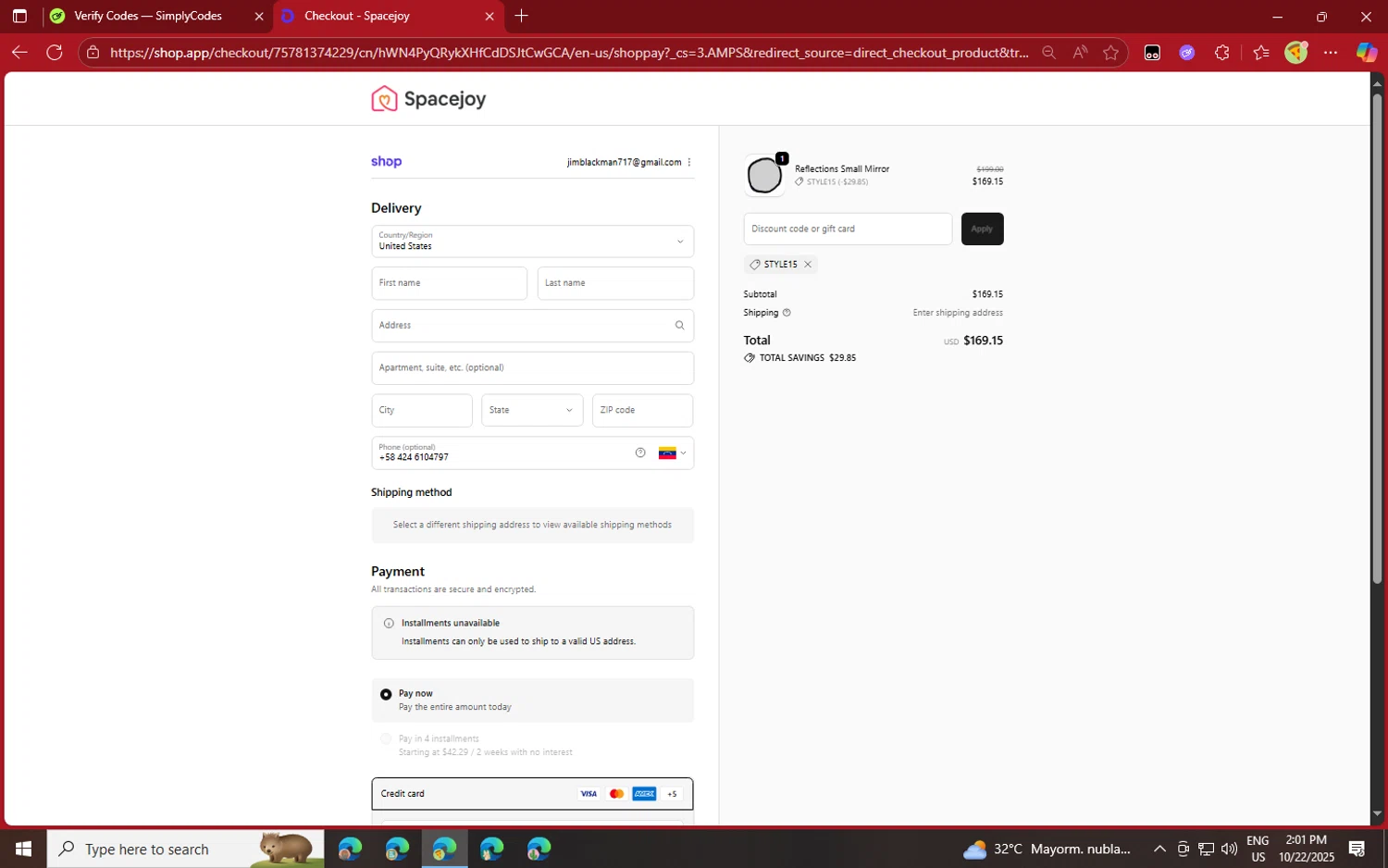Select the Pay now radio button

[386, 694]
